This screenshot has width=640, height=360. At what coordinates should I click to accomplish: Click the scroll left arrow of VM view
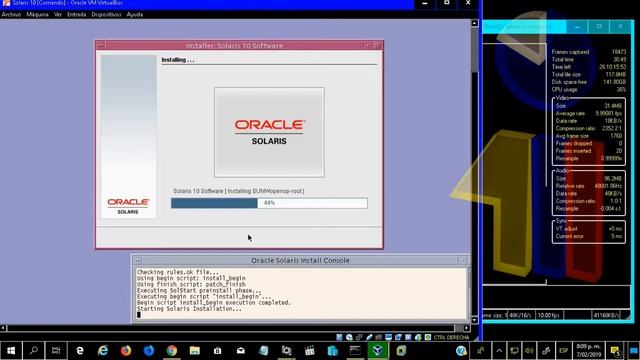click(3, 328)
